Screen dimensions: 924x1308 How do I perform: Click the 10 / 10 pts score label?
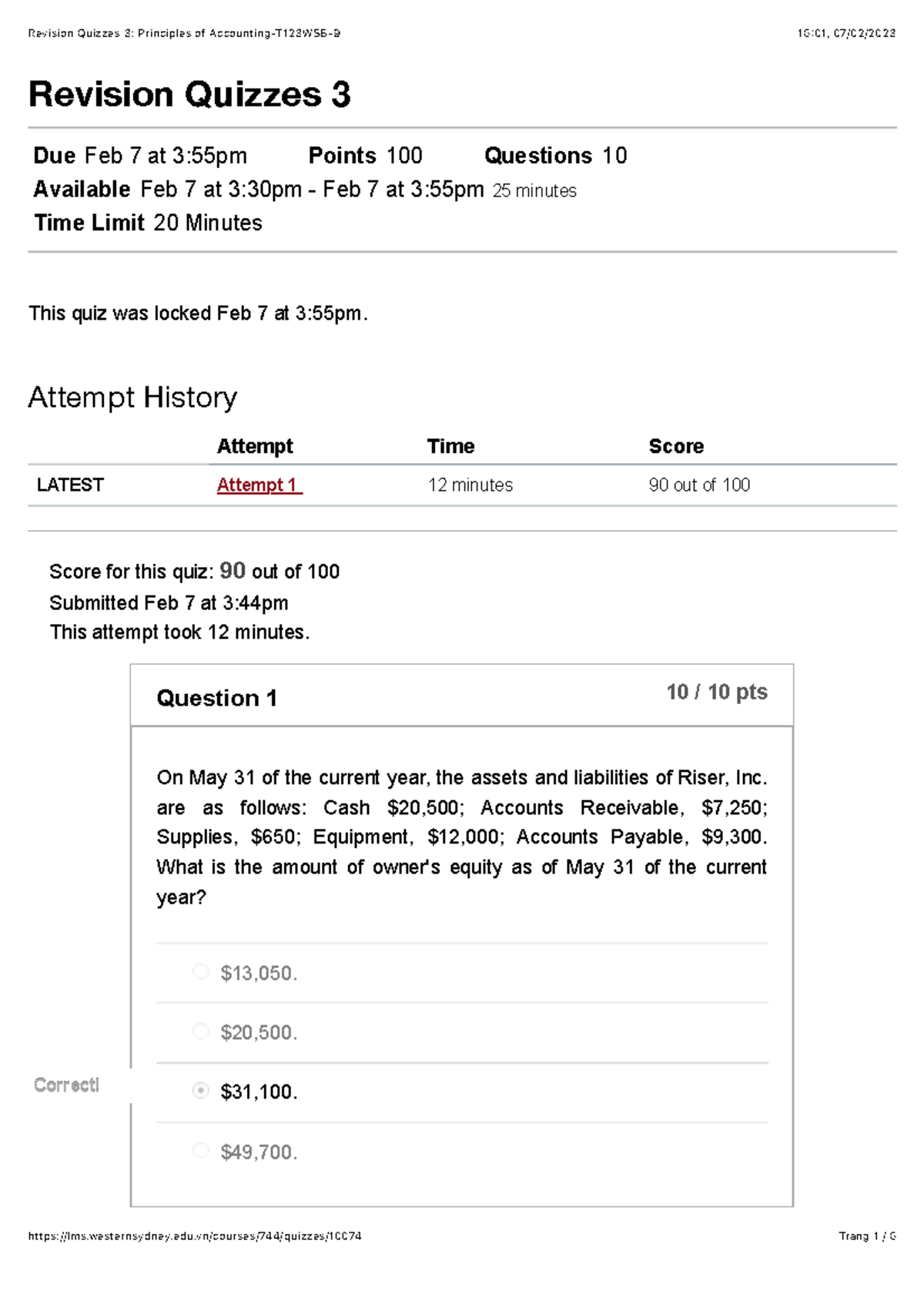pyautogui.click(x=716, y=692)
